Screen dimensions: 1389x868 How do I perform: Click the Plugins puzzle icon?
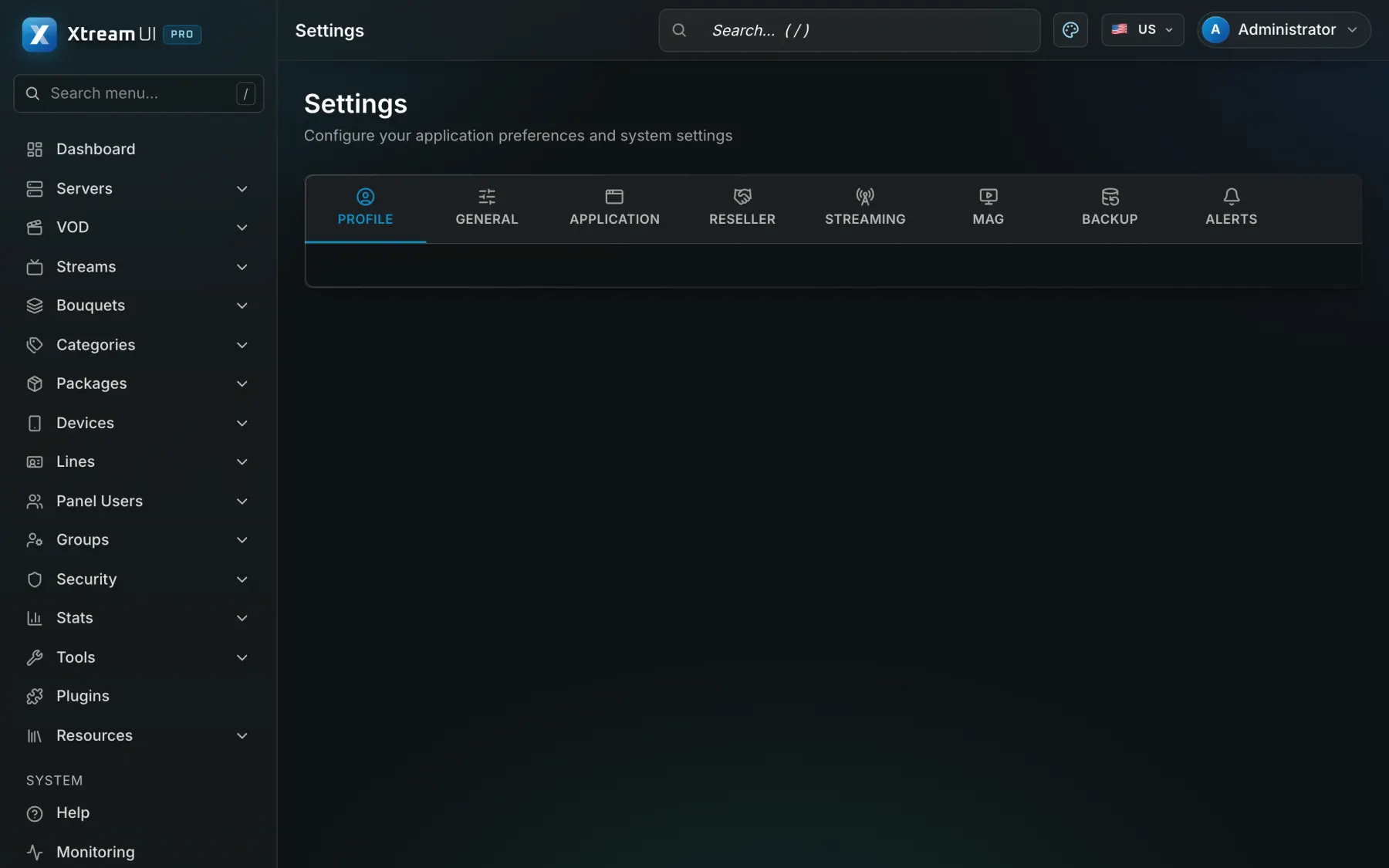(x=35, y=696)
